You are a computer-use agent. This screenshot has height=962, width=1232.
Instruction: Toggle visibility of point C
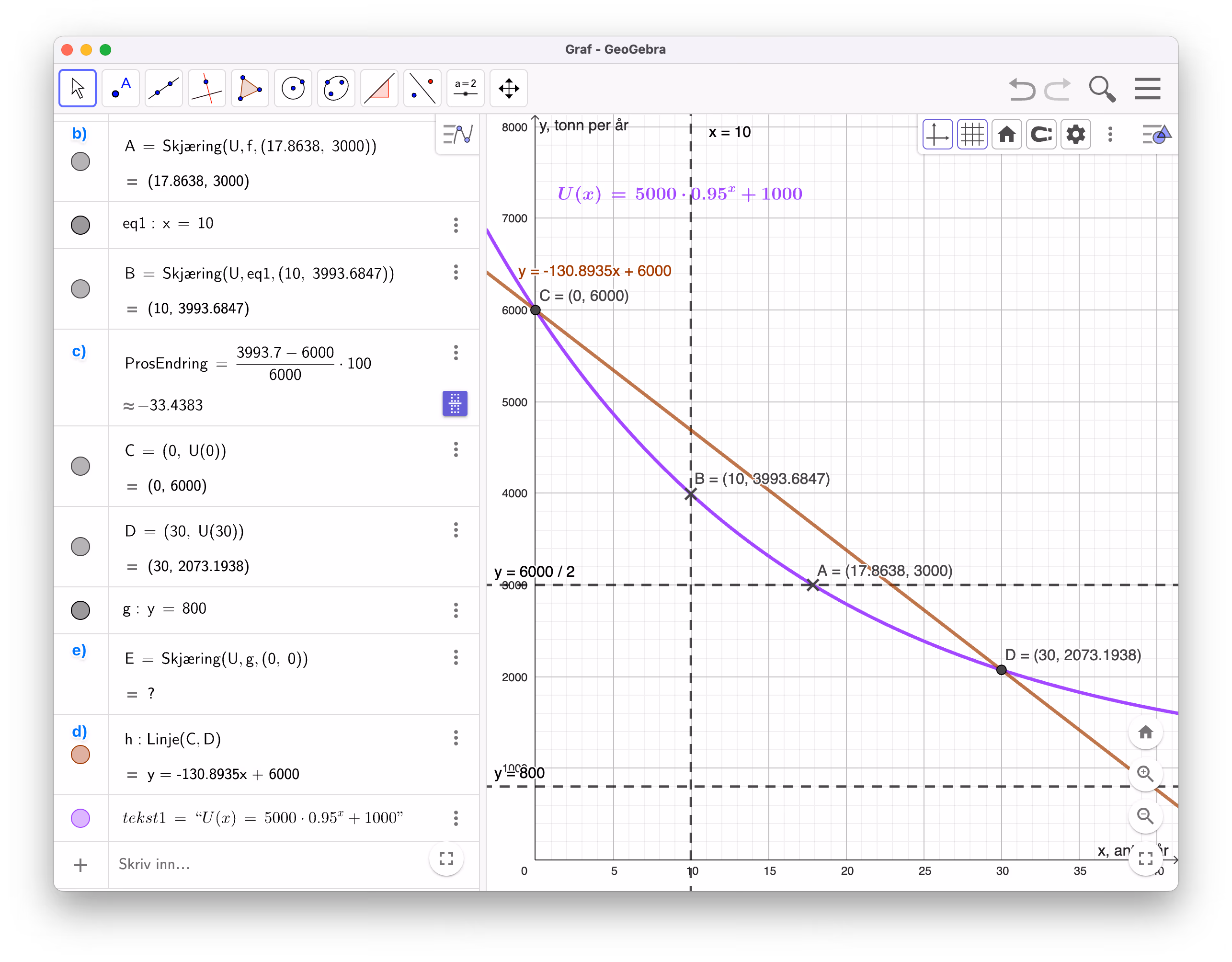pos(80,466)
